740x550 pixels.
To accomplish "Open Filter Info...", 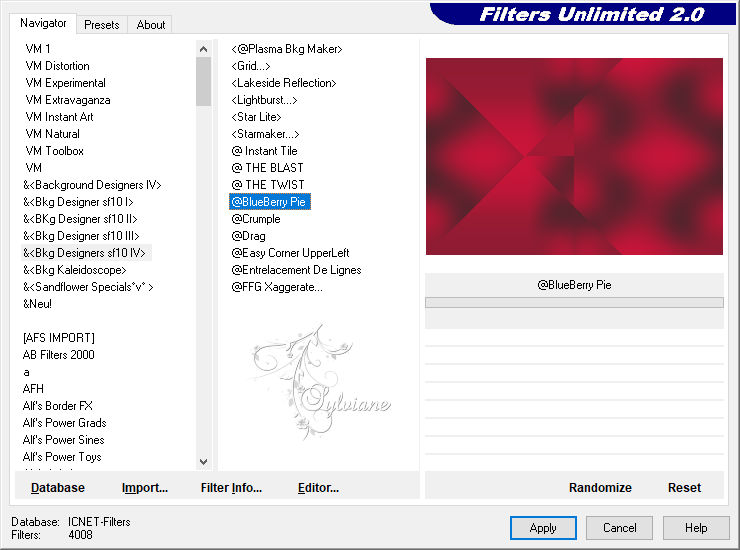I will (231, 488).
